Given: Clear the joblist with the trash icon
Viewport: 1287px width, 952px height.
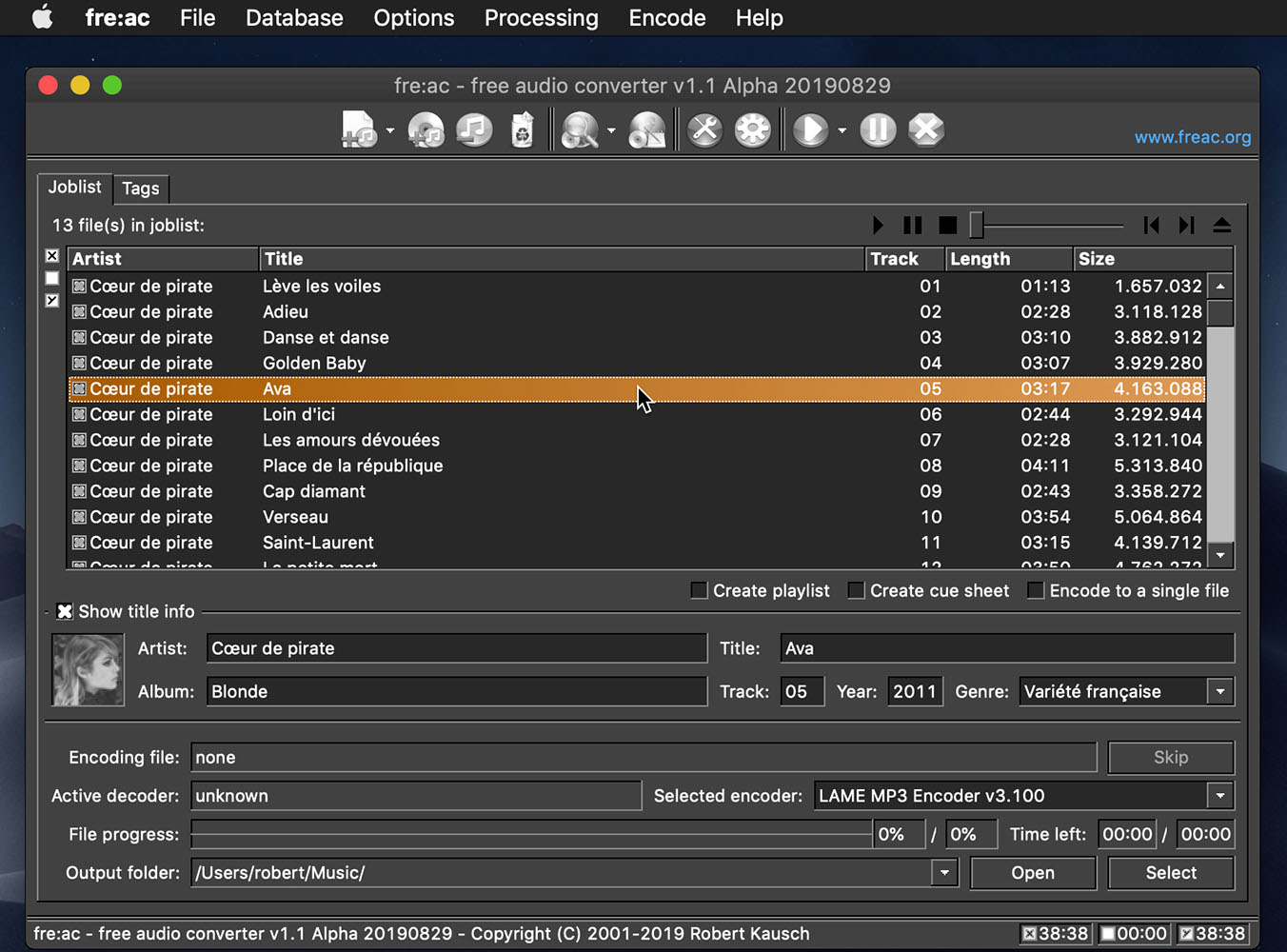Looking at the screenshot, I should click(522, 129).
